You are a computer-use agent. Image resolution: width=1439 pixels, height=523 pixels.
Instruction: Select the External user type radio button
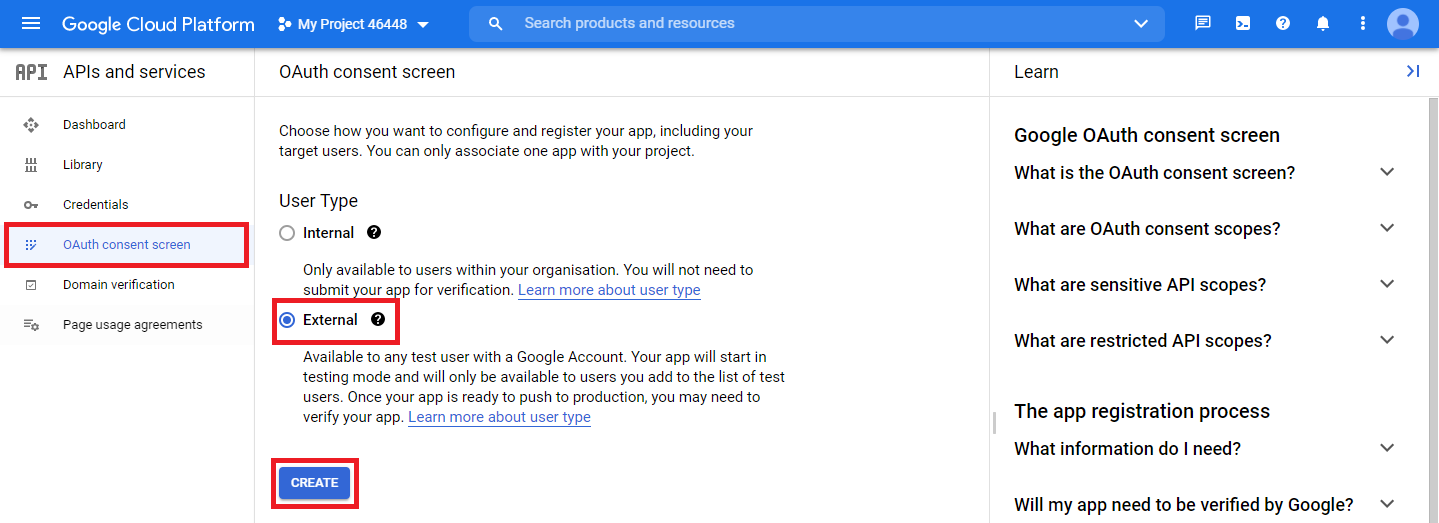[x=287, y=320]
